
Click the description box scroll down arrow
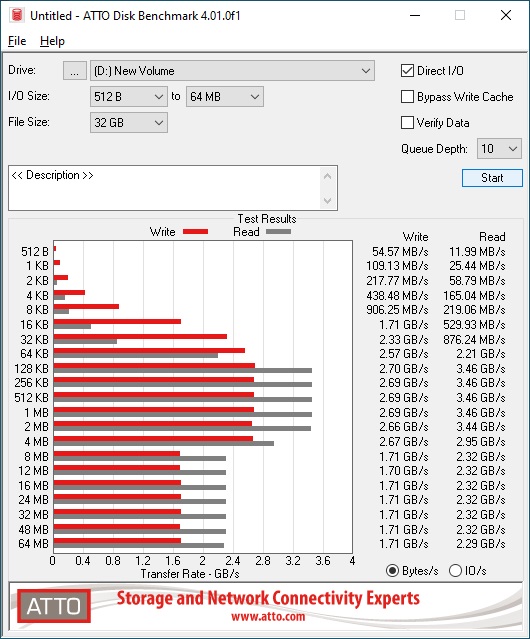[x=328, y=200]
